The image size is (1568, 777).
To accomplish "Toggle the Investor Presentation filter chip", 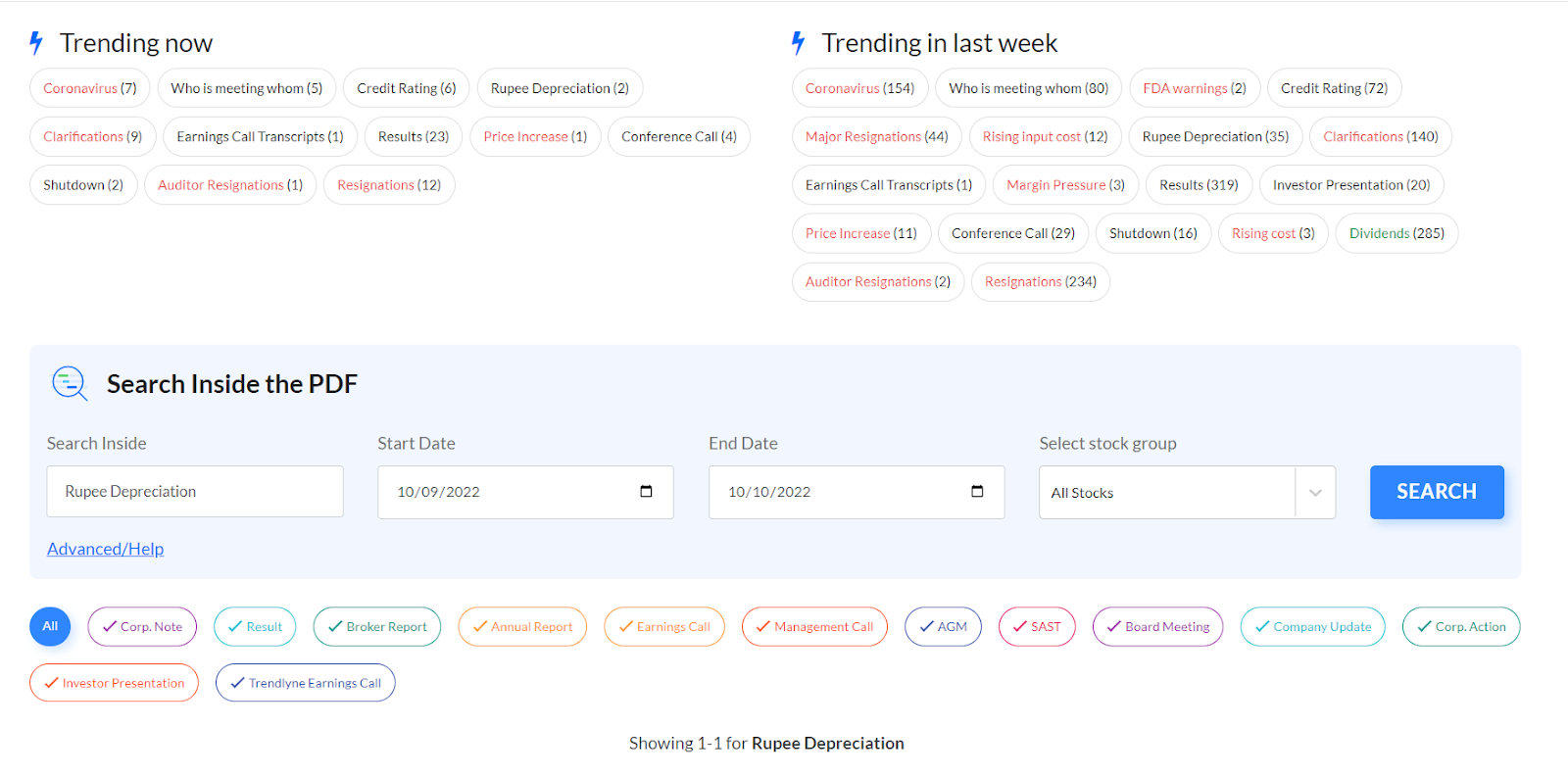I will pos(114,683).
